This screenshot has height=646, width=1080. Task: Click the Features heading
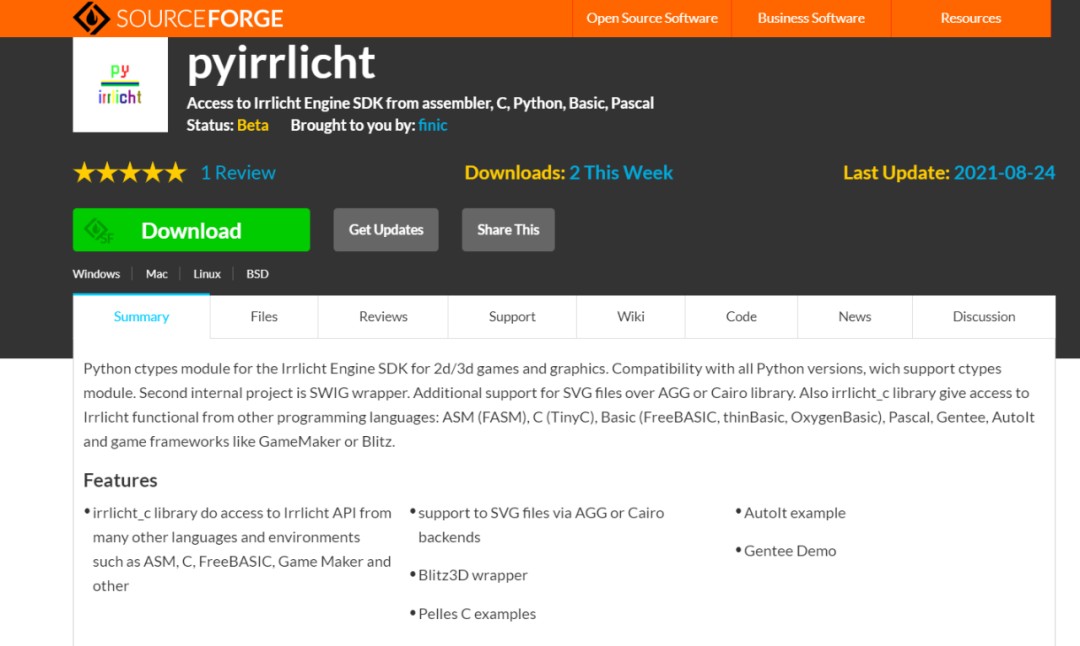click(x=121, y=481)
